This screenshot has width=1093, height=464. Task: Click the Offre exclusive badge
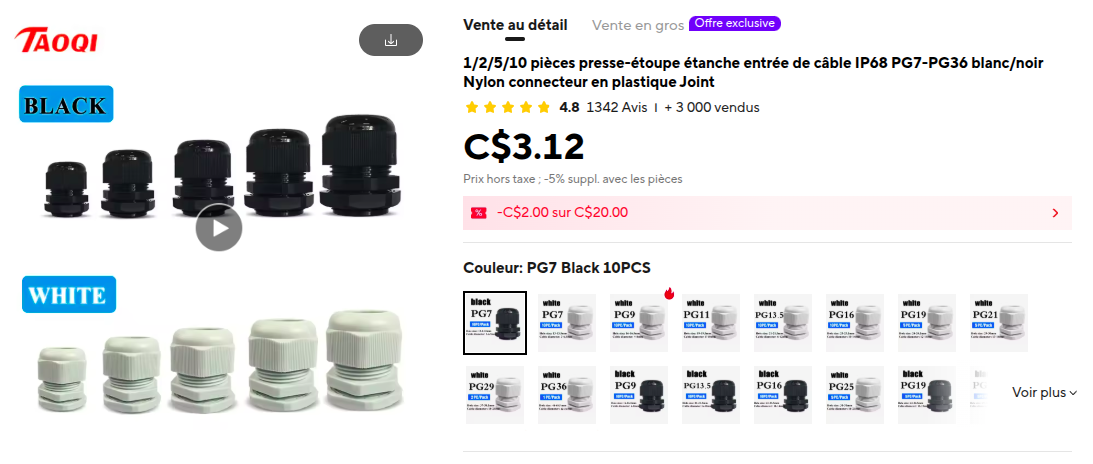coord(735,24)
